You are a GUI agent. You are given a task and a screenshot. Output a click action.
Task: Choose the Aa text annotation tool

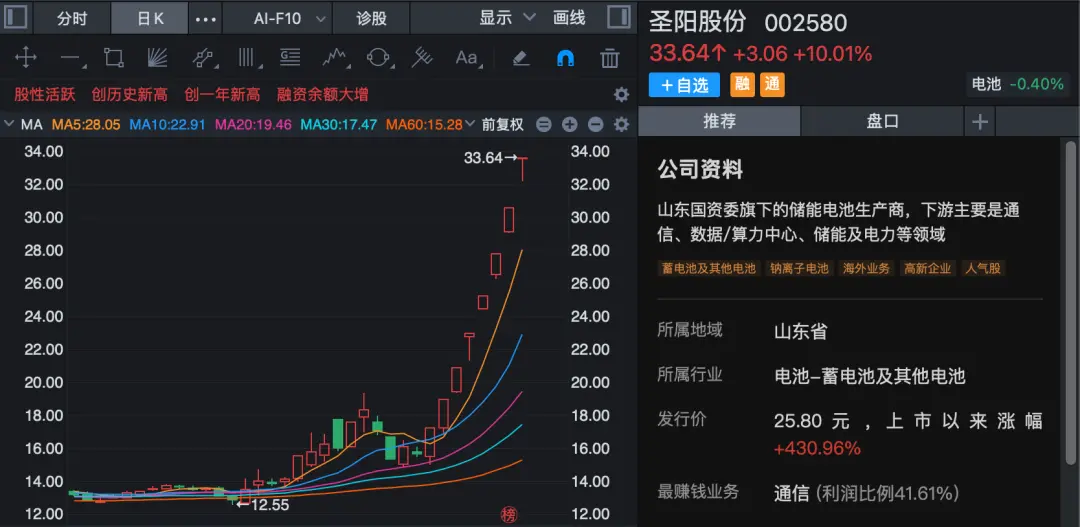click(466, 57)
